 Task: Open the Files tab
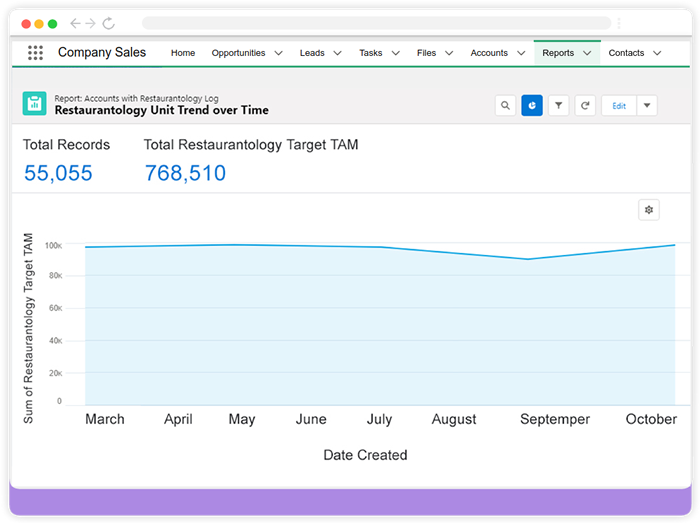(426, 53)
